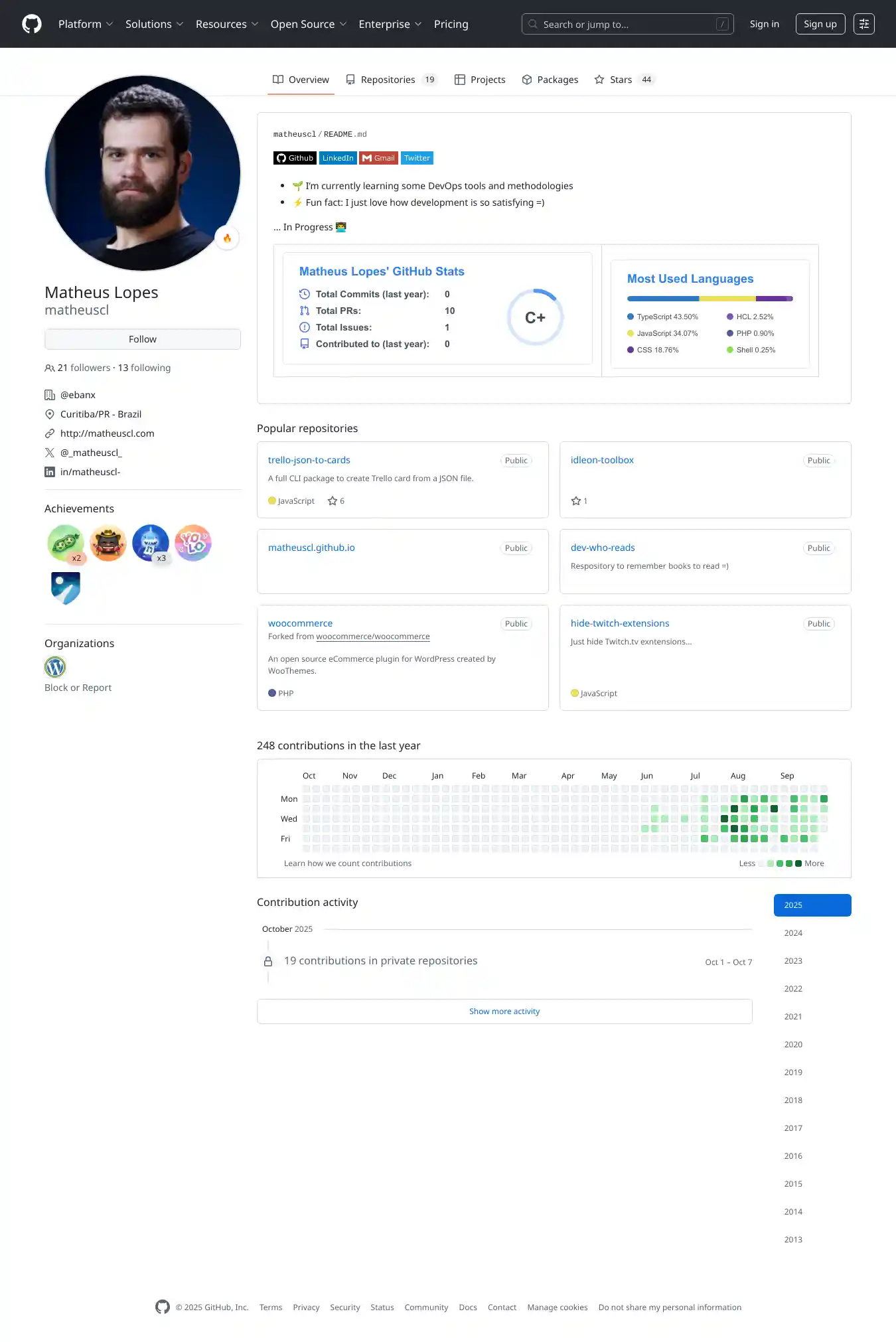Click the Arctic Code Vault badge
Image resolution: width=896 pixels, height=1342 pixels.
(x=66, y=587)
